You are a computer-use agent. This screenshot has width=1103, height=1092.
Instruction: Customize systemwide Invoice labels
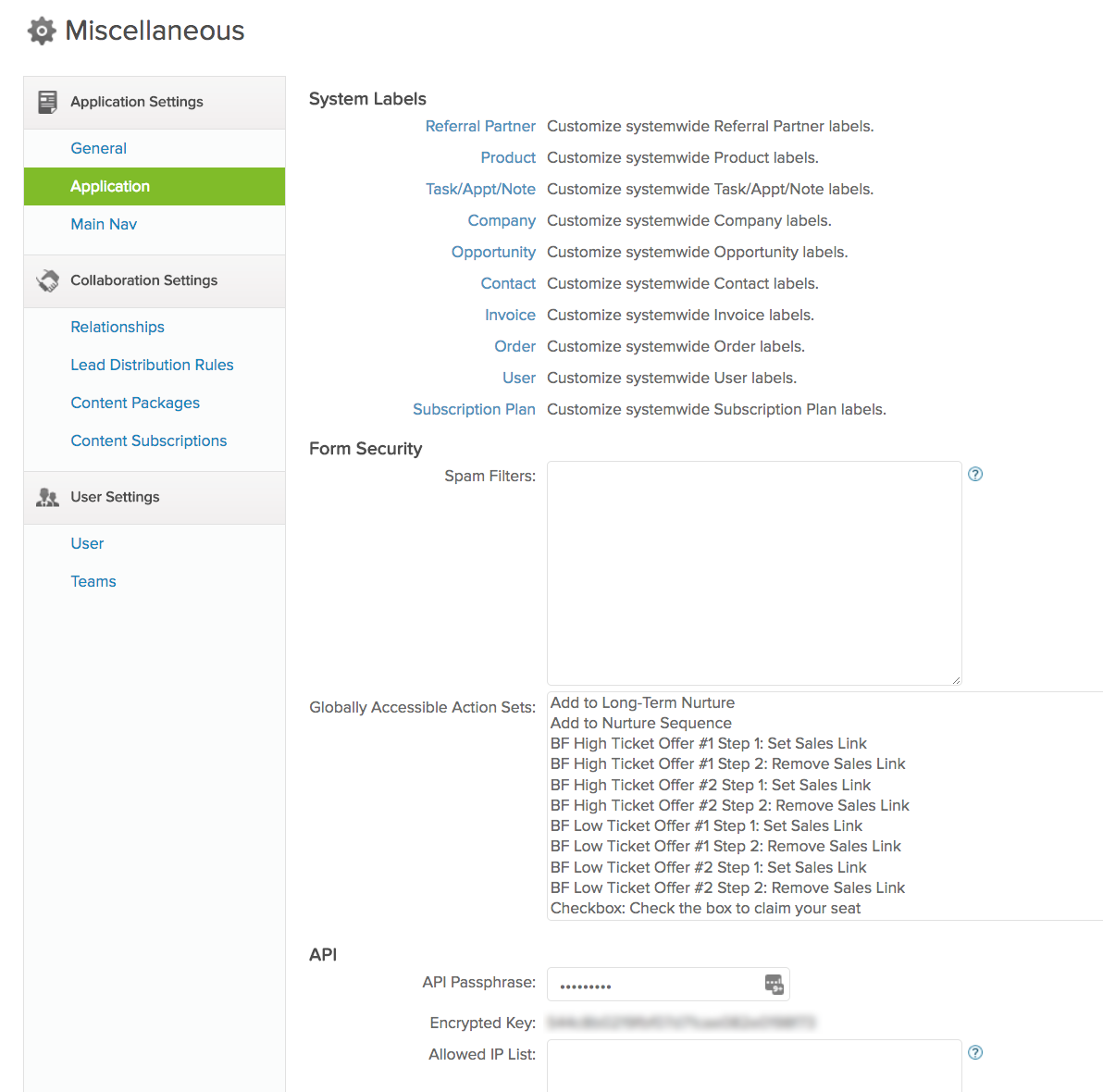pos(510,315)
